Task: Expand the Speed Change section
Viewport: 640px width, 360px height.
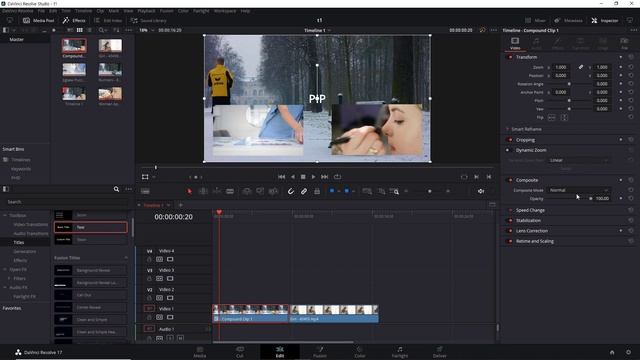Action: (x=530, y=210)
